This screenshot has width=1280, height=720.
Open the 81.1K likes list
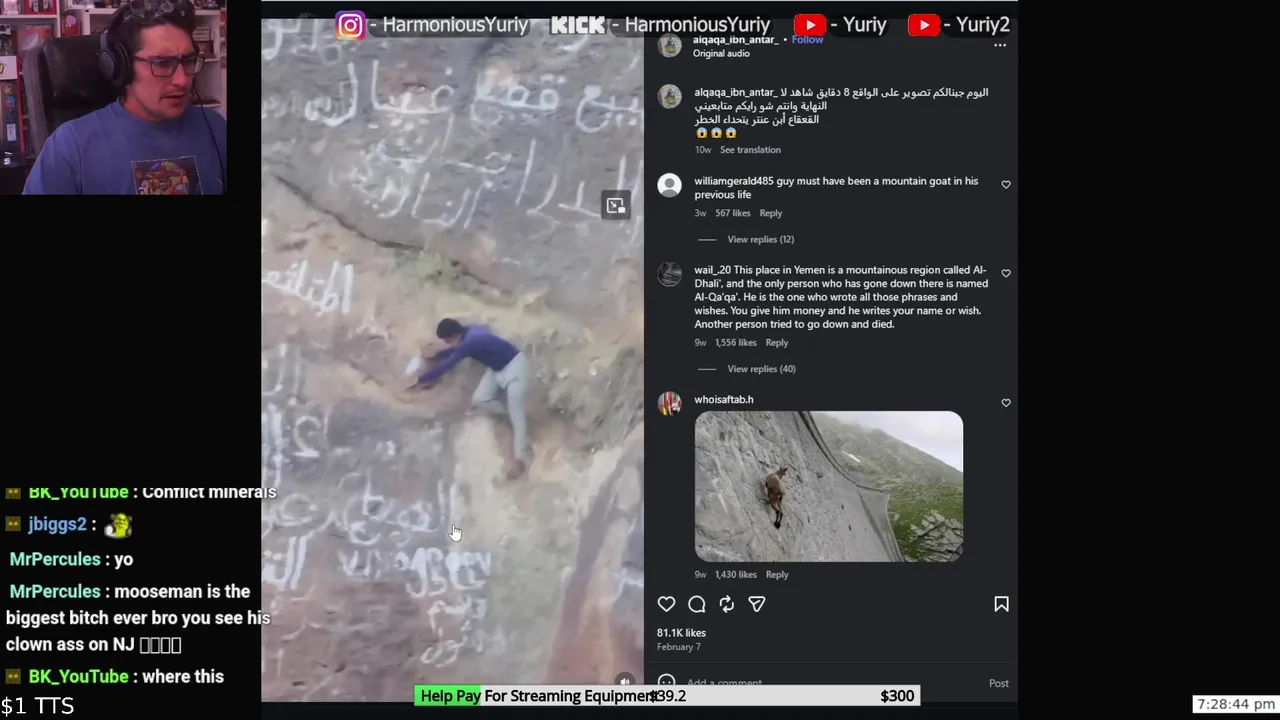[681, 633]
